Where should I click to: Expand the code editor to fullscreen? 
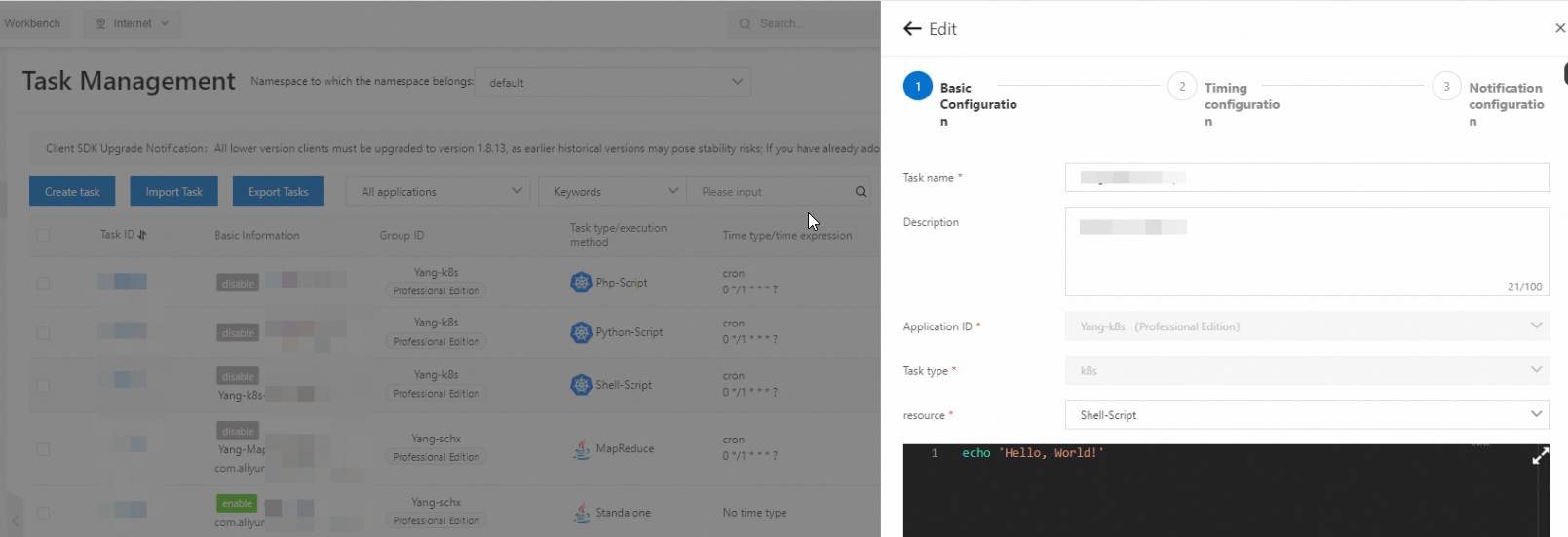(x=1540, y=456)
